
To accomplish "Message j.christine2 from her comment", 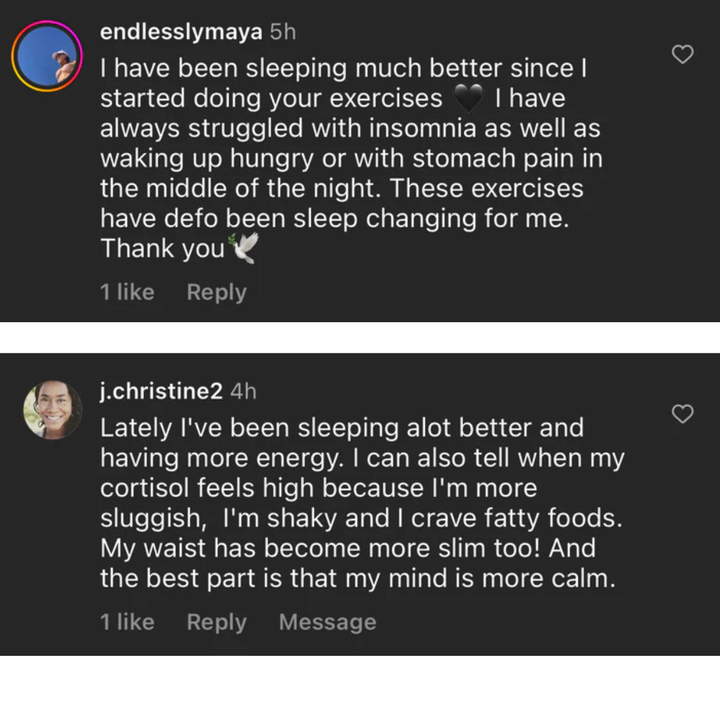I will [x=327, y=622].
